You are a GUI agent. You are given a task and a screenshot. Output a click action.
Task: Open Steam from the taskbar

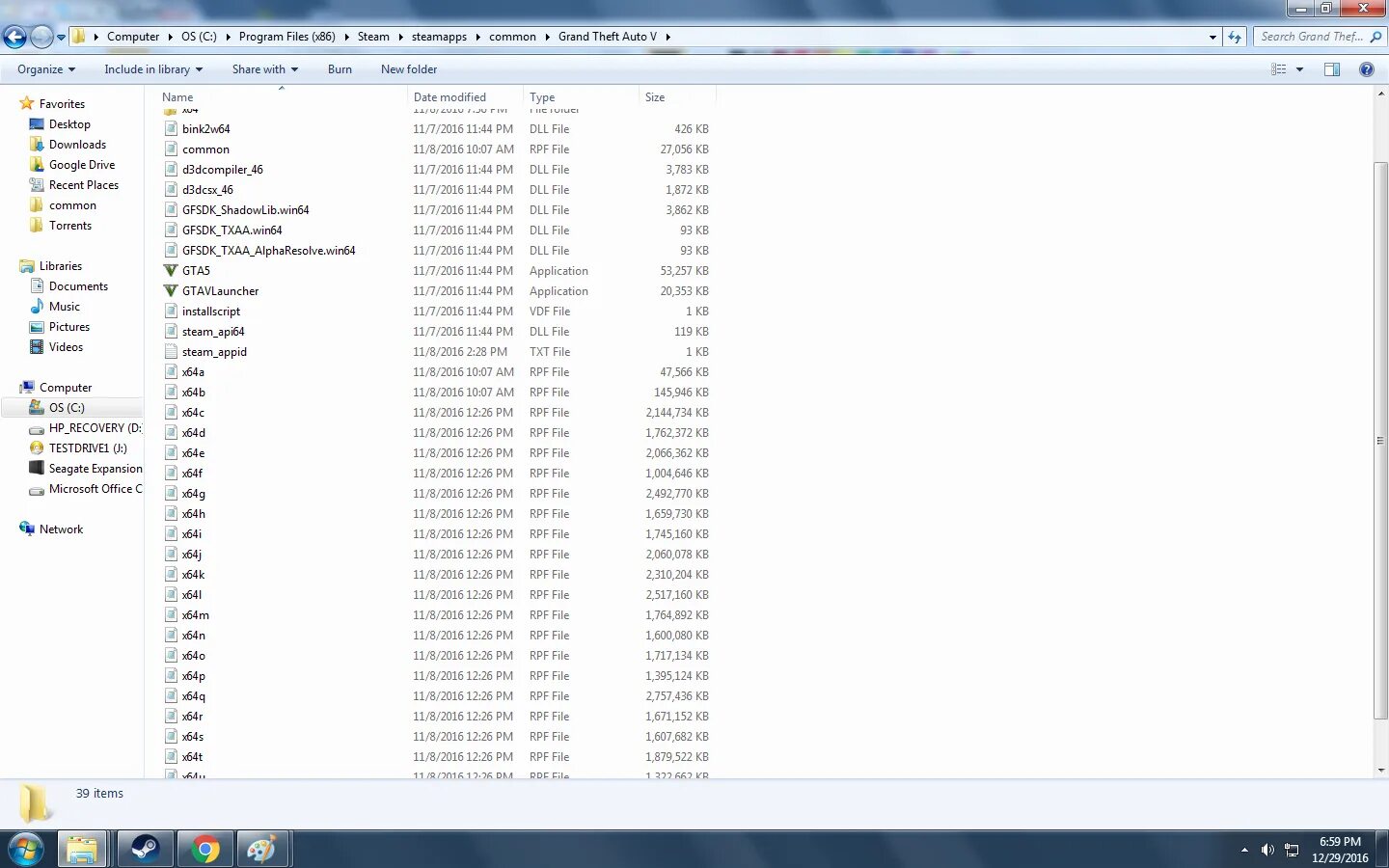click(146, 850)
